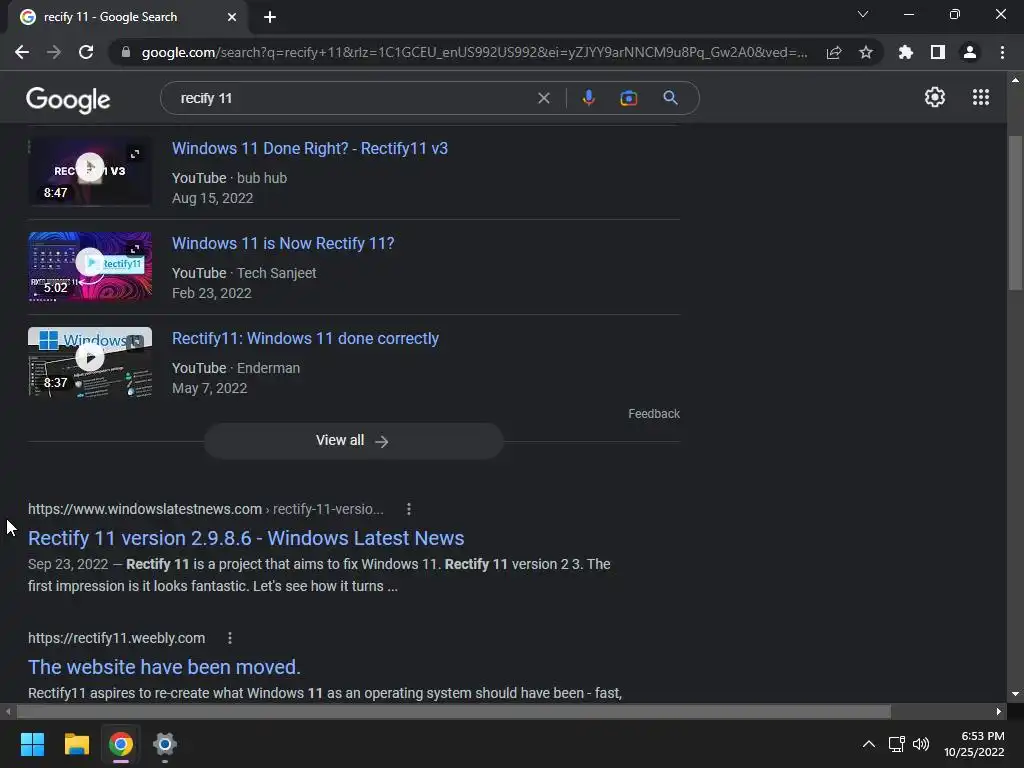Reload the Google search page
Image resolution: width=1024 pixels, height=768 pixels.
pos(86,52)
